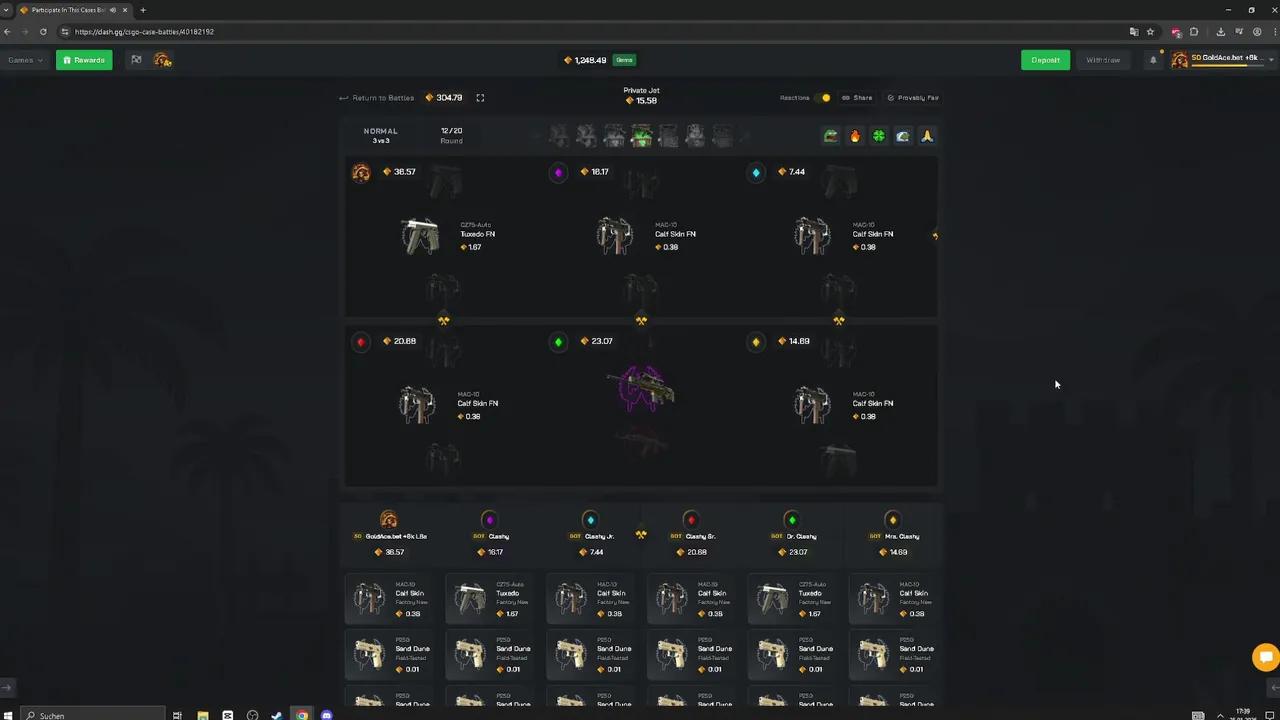Viewport: 1280px width, 720px height.
Task: Open the Withdraw page
Action: (x=1103, y=60)
